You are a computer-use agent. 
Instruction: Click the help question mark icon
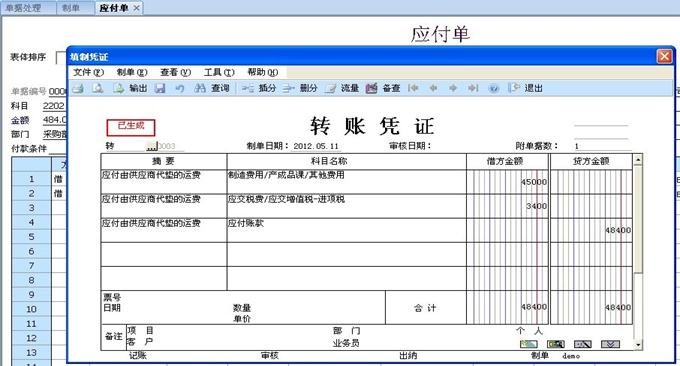coord(494,88)
